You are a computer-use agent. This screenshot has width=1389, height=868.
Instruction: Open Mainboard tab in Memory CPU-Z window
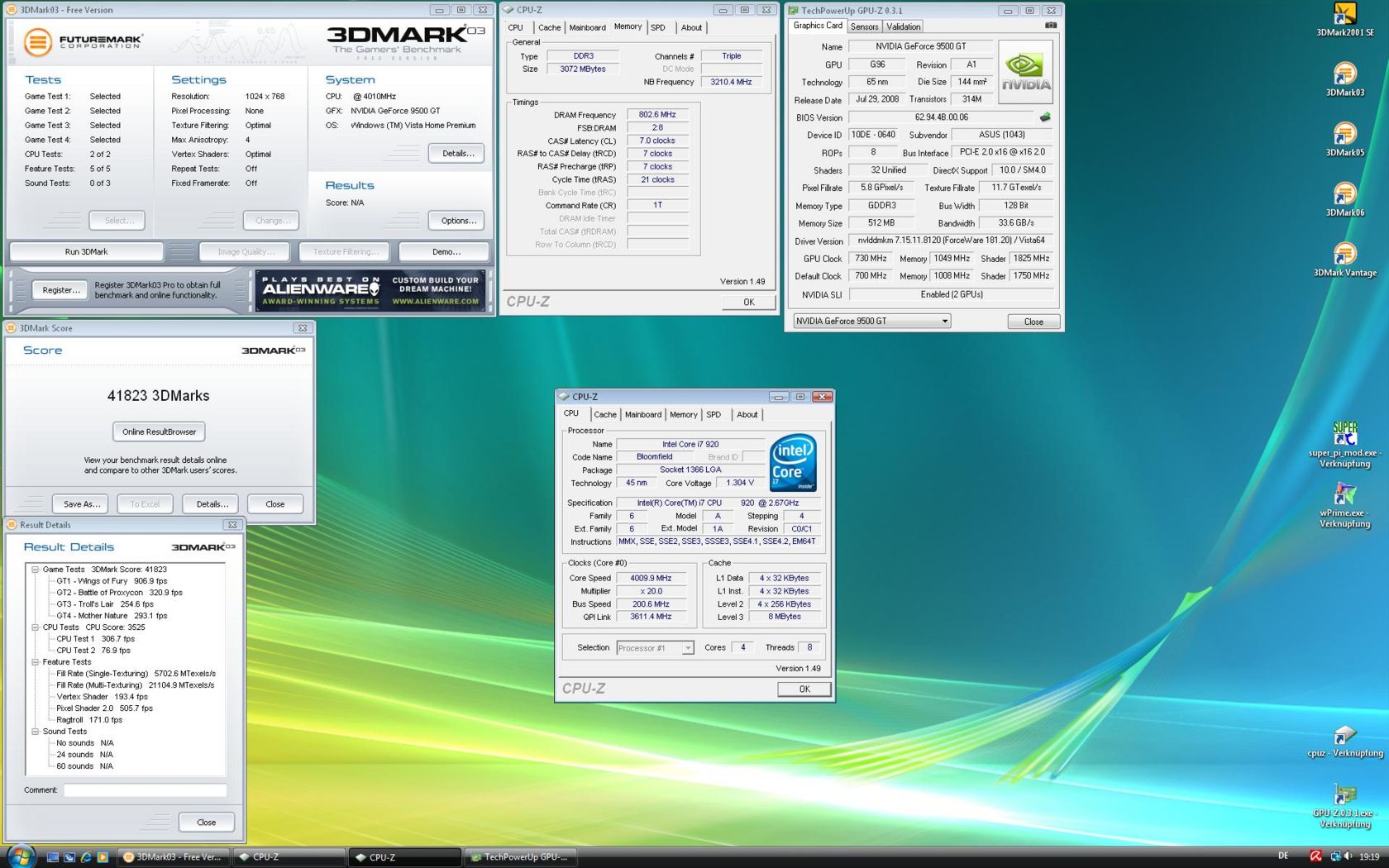click(587, 27)
